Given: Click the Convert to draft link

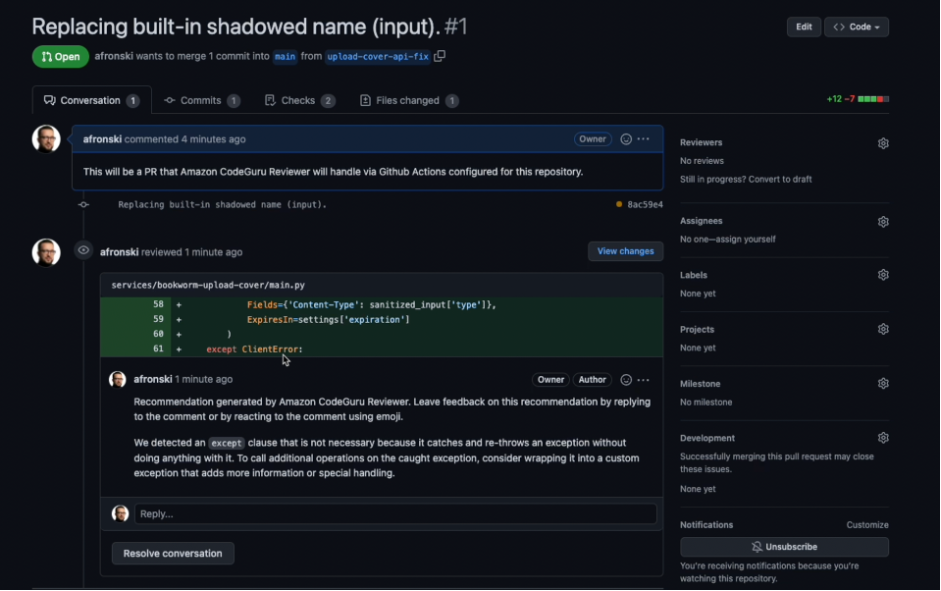Looking at the screenshot, I should [782, 179].
